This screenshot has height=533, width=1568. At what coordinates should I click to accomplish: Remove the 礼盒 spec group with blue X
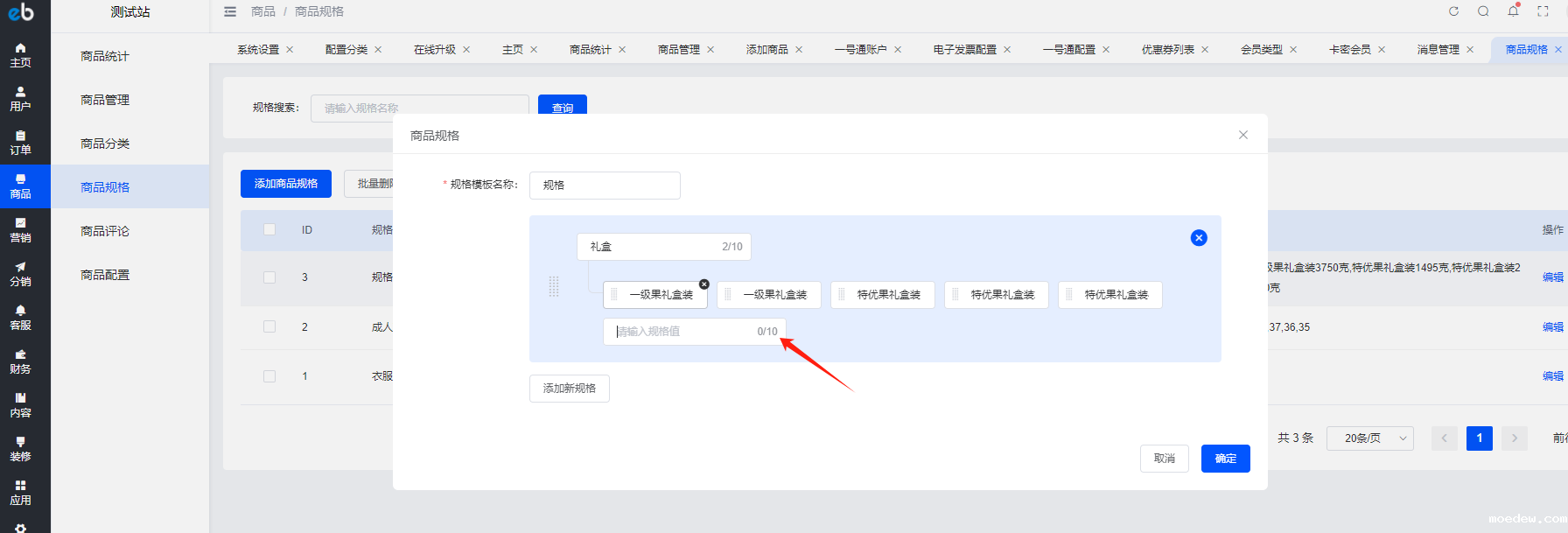pos(1199,238)
